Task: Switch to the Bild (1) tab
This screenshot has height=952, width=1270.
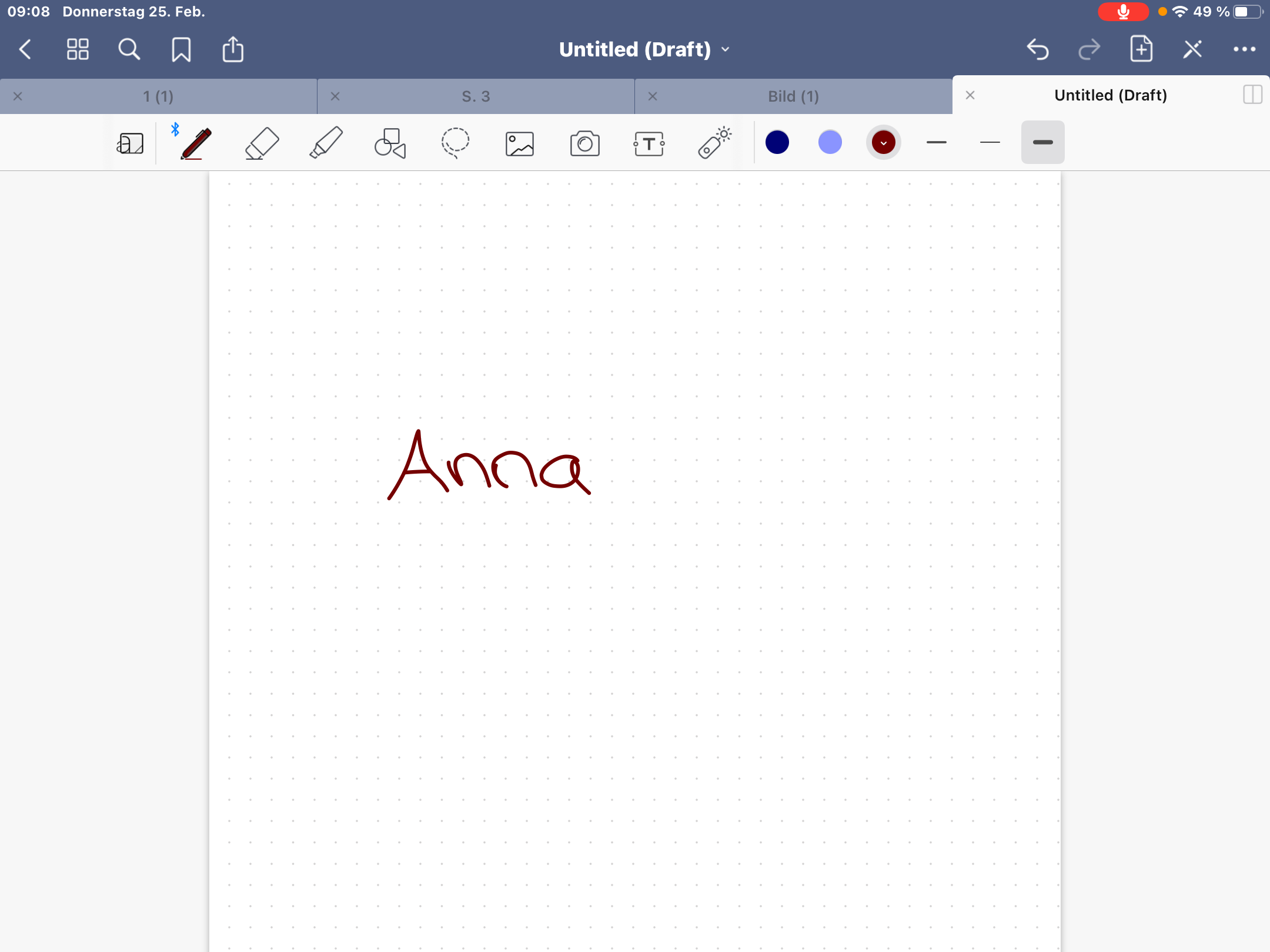Action: point(793,96)
